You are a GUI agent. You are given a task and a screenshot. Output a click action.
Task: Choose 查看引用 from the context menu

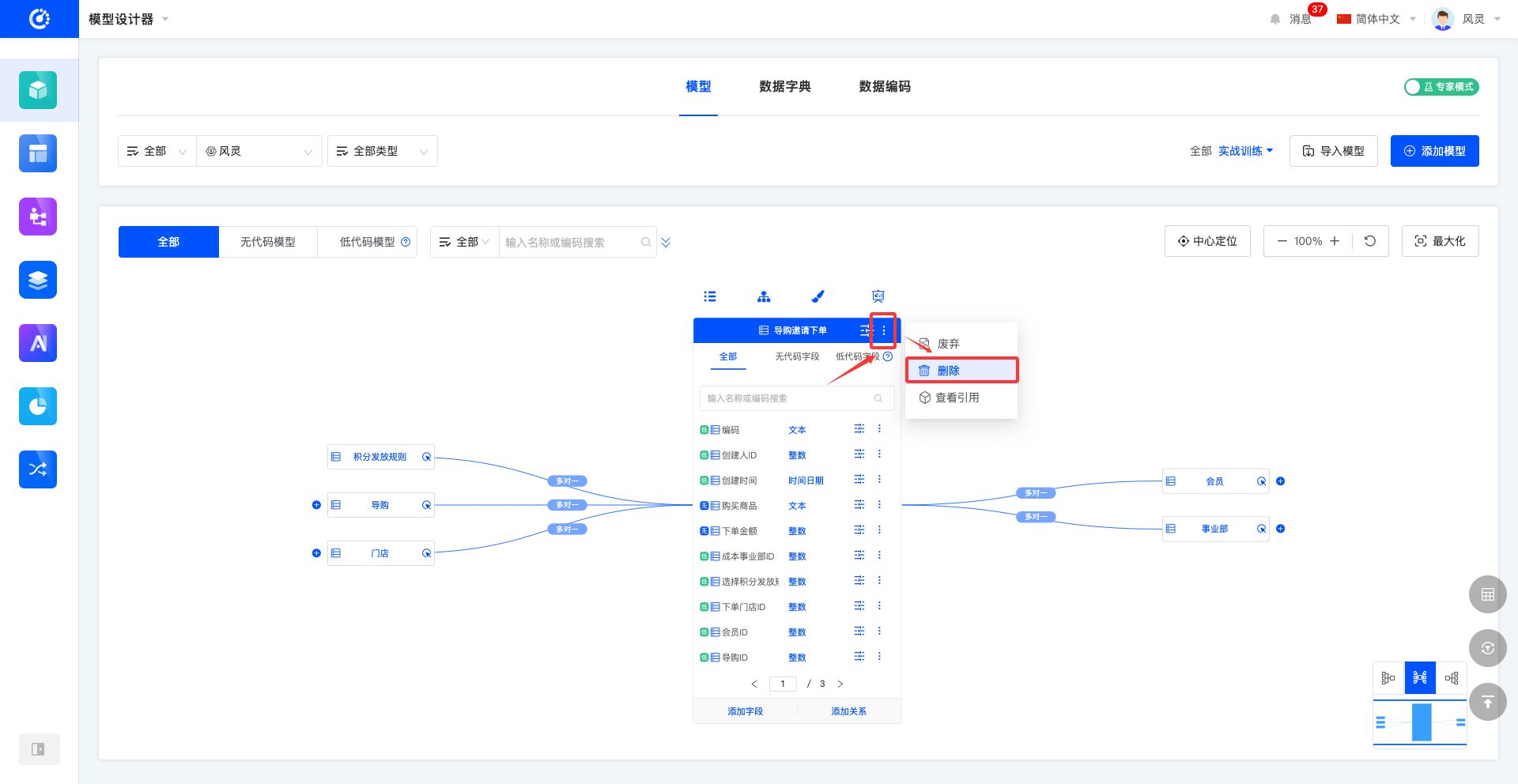pyautogui.click(x=961, y=398)
